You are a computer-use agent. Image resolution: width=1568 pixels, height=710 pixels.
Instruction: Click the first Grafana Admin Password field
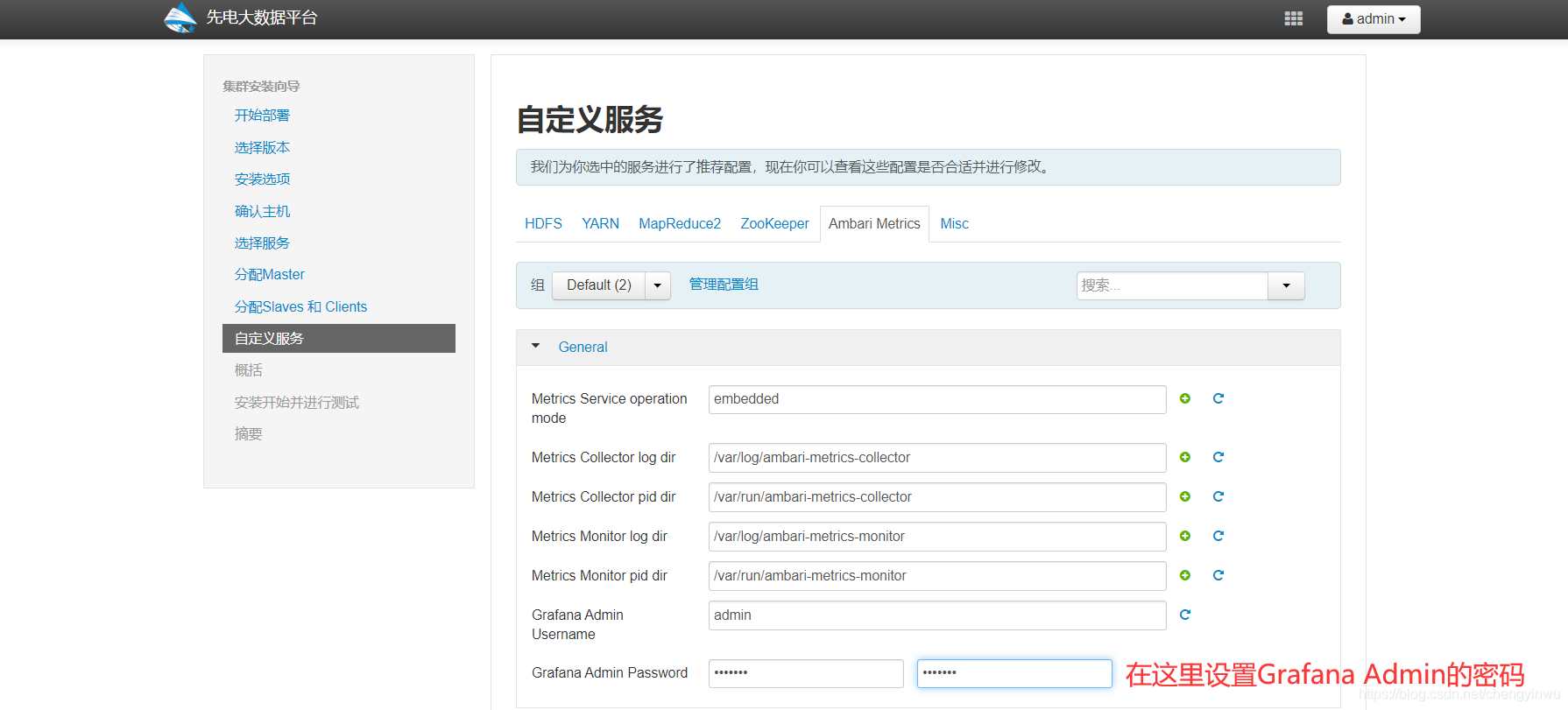point(806,673)
